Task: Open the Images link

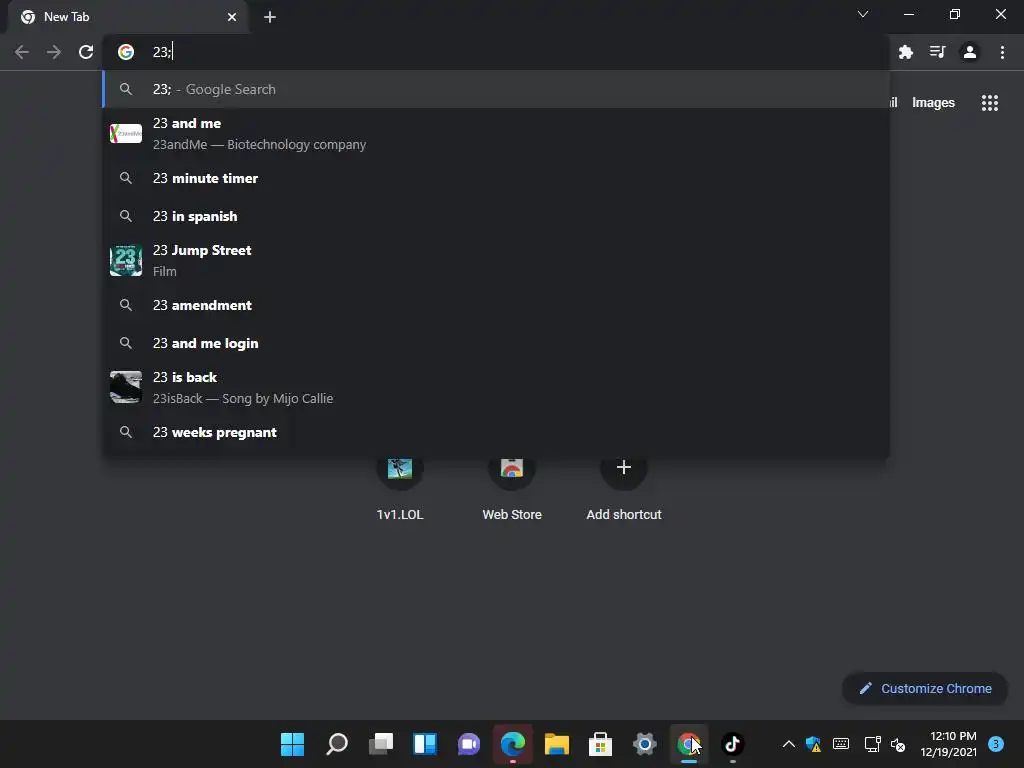Action: pyautogui.click(x=933, y=103)
